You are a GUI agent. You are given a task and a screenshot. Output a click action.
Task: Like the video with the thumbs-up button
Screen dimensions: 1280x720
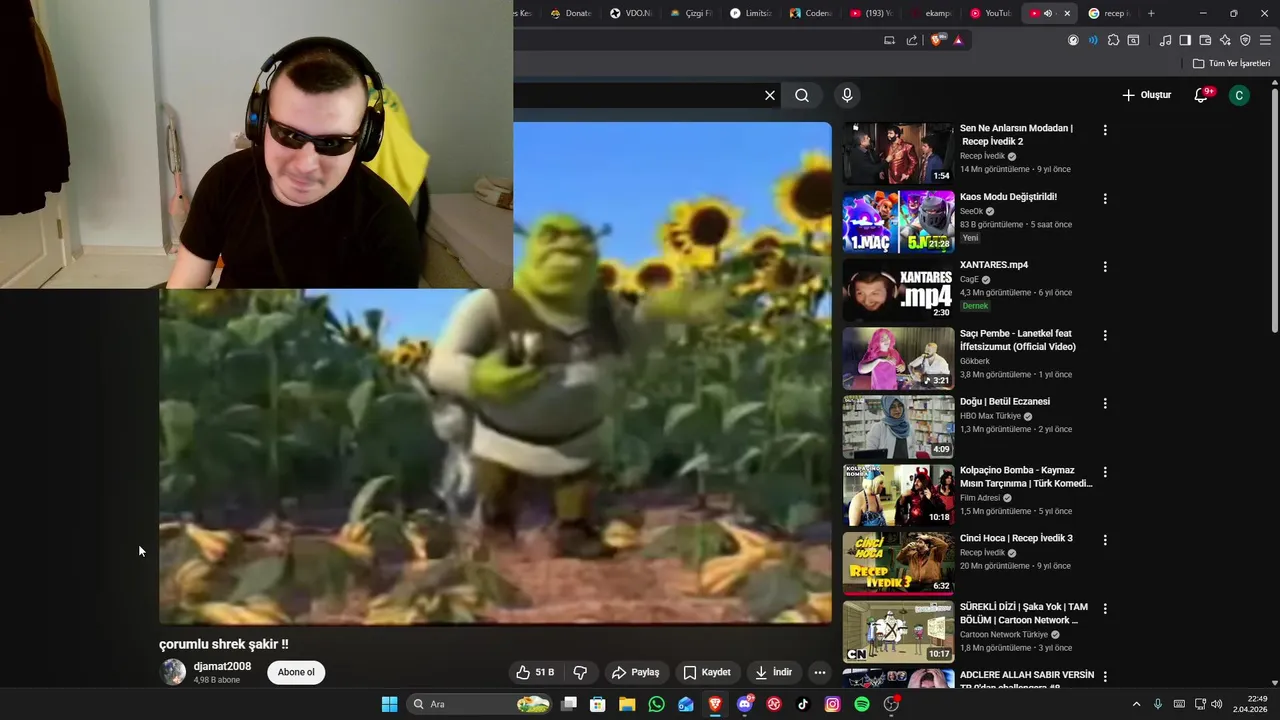coord(535,672)
